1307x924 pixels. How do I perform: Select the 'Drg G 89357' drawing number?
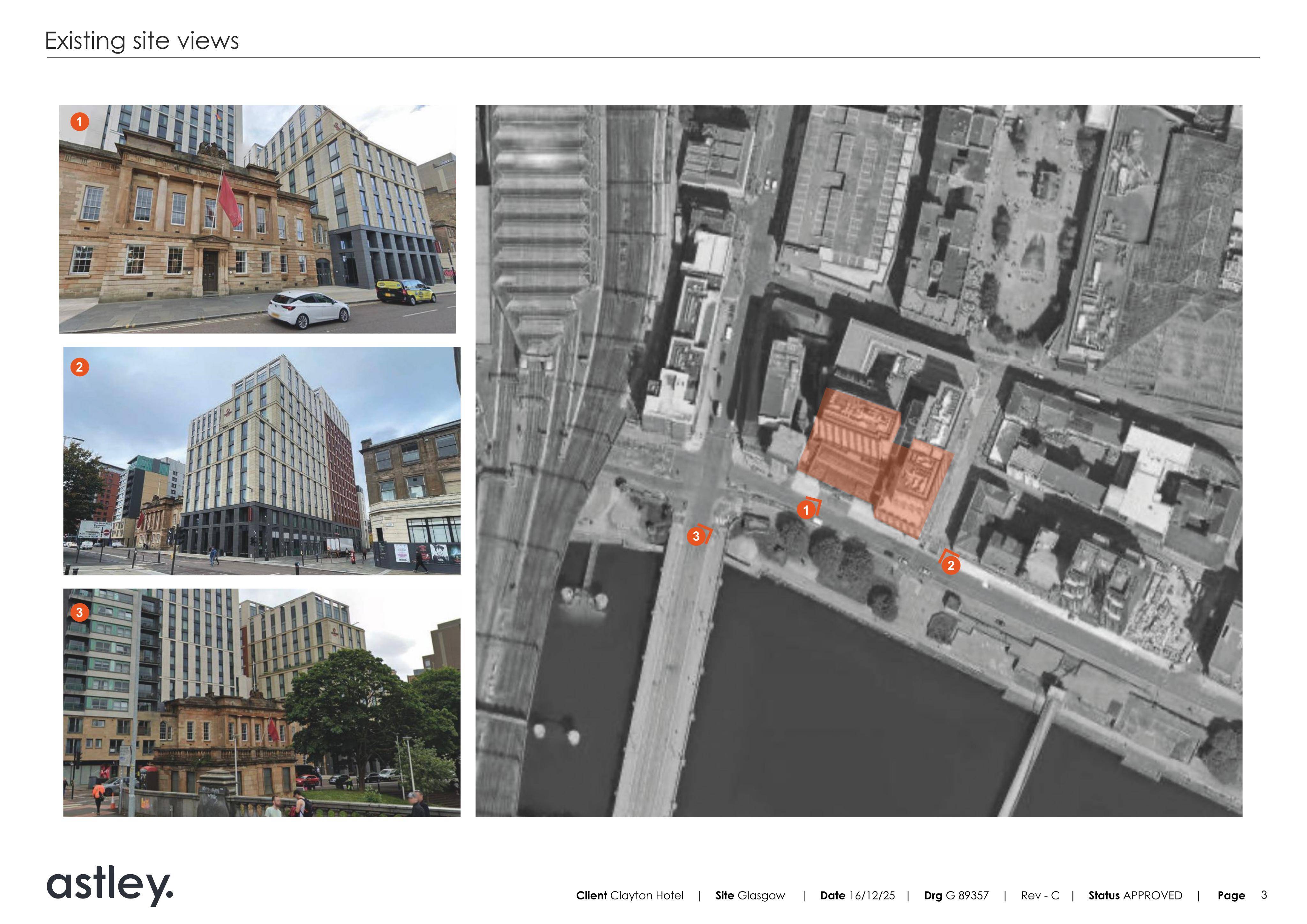click(956, 896)
